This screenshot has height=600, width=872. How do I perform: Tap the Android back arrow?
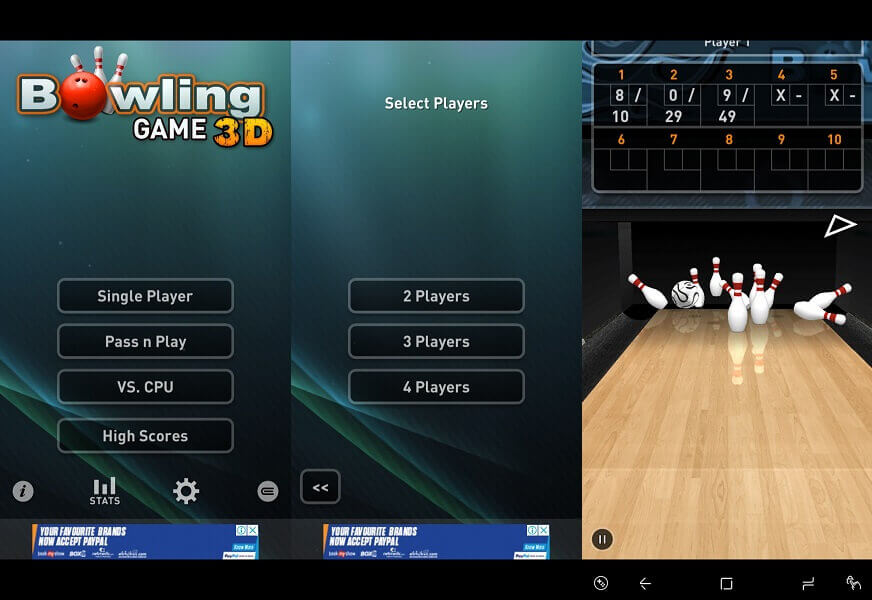645,583
